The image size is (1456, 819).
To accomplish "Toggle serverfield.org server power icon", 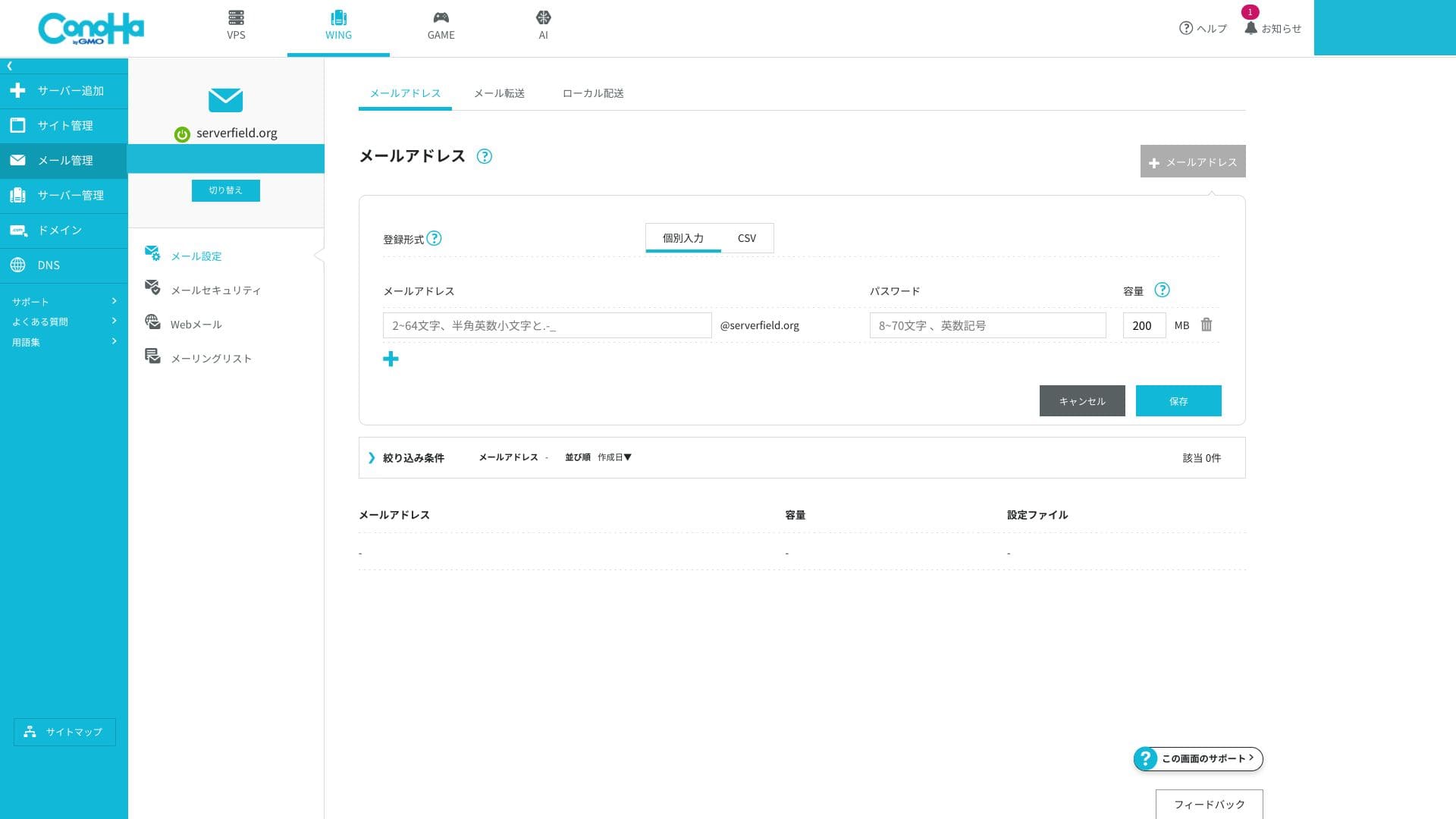I will (182, 134).
